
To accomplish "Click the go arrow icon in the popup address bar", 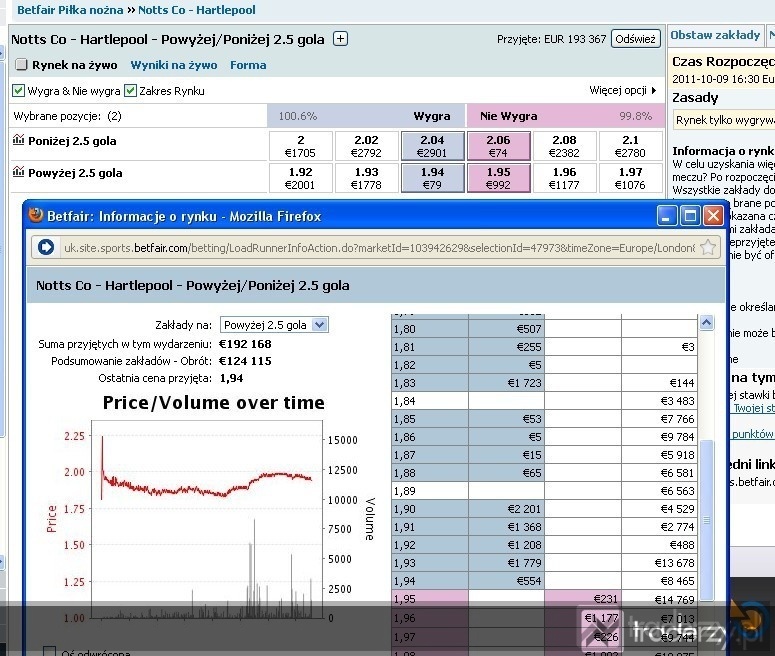I will point(45,247).
